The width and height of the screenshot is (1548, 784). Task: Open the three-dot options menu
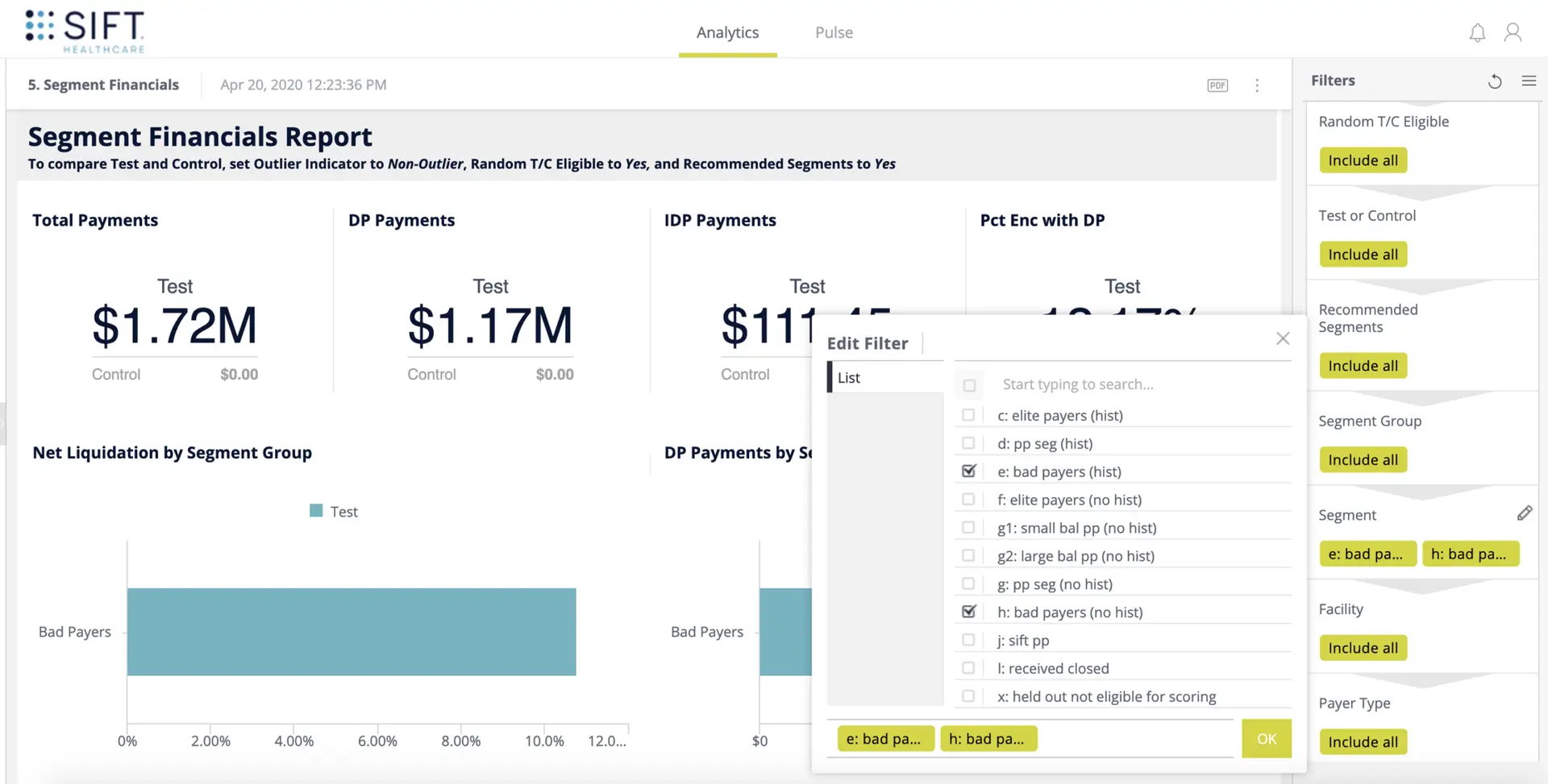pyautogui.click(x=1258, y=85)
